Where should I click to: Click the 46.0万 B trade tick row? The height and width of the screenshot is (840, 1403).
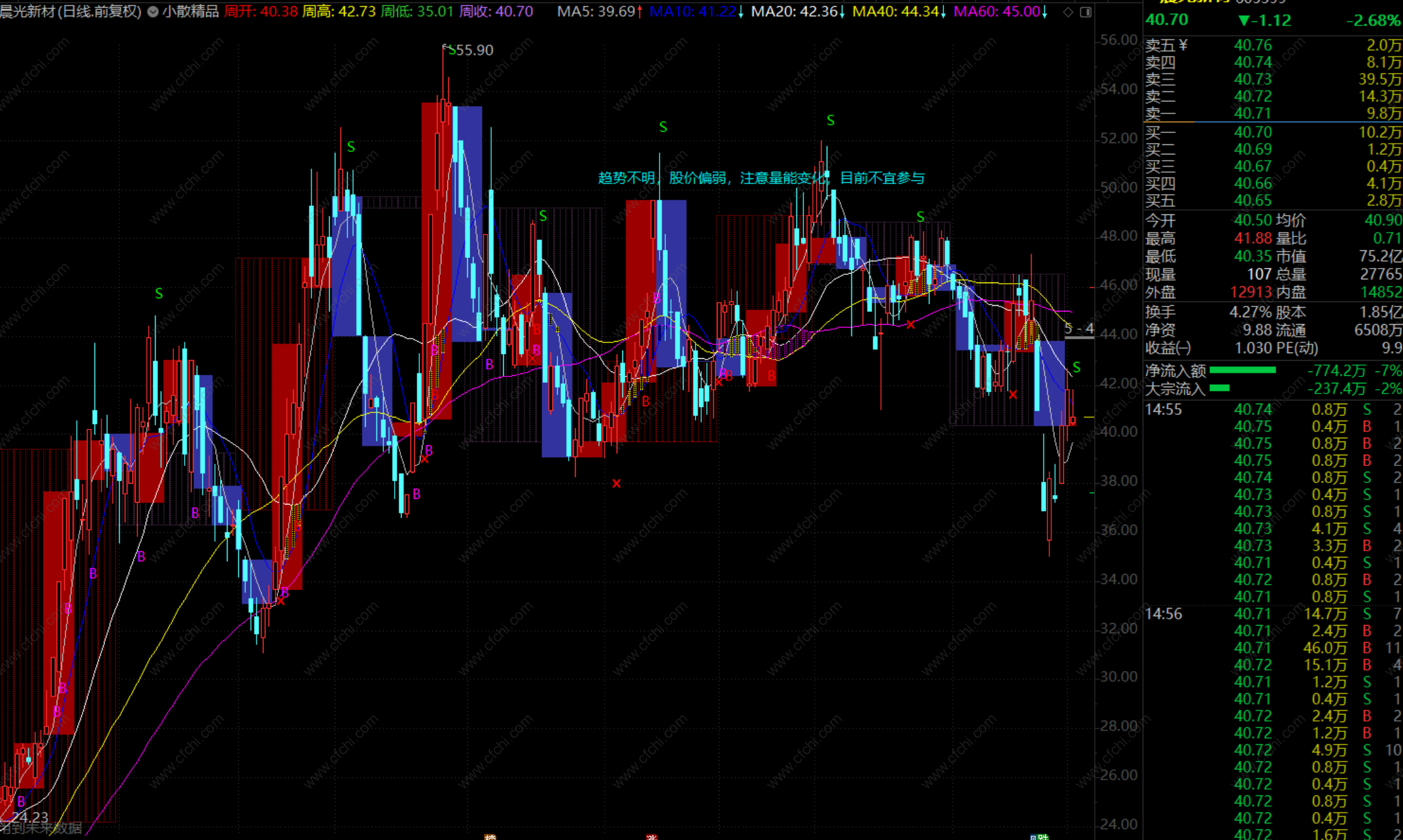coord(1324,648)
